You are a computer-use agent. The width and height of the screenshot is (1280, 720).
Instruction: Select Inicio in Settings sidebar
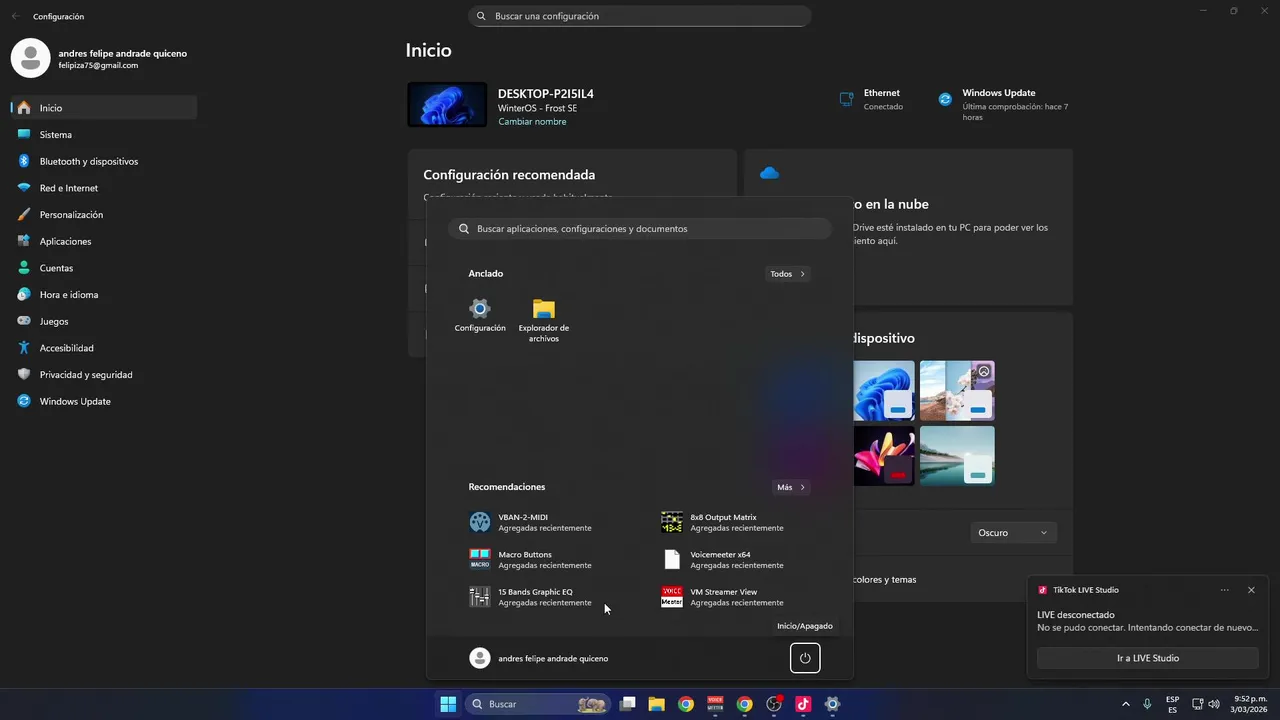point(104,108)
